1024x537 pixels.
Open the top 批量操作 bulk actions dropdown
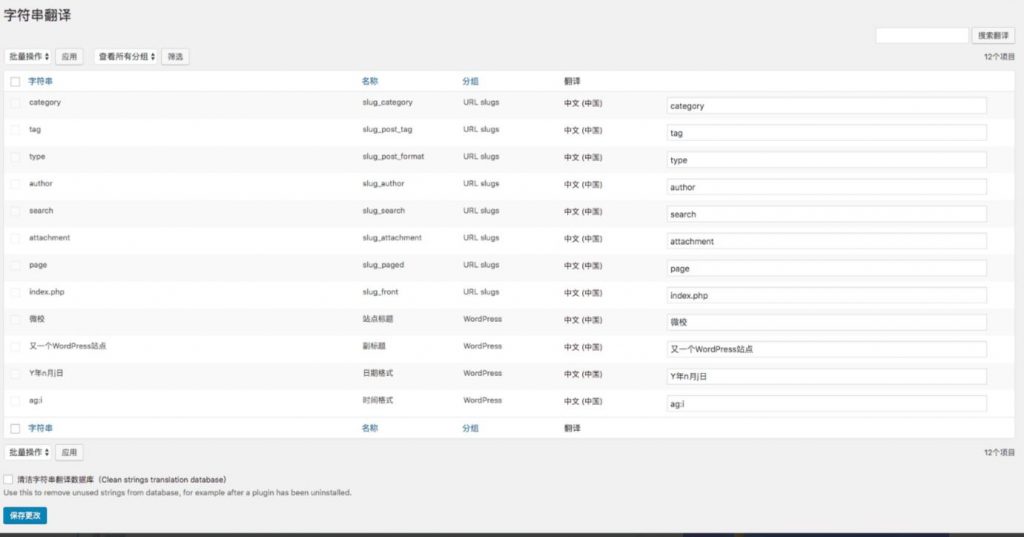(28, 57)
